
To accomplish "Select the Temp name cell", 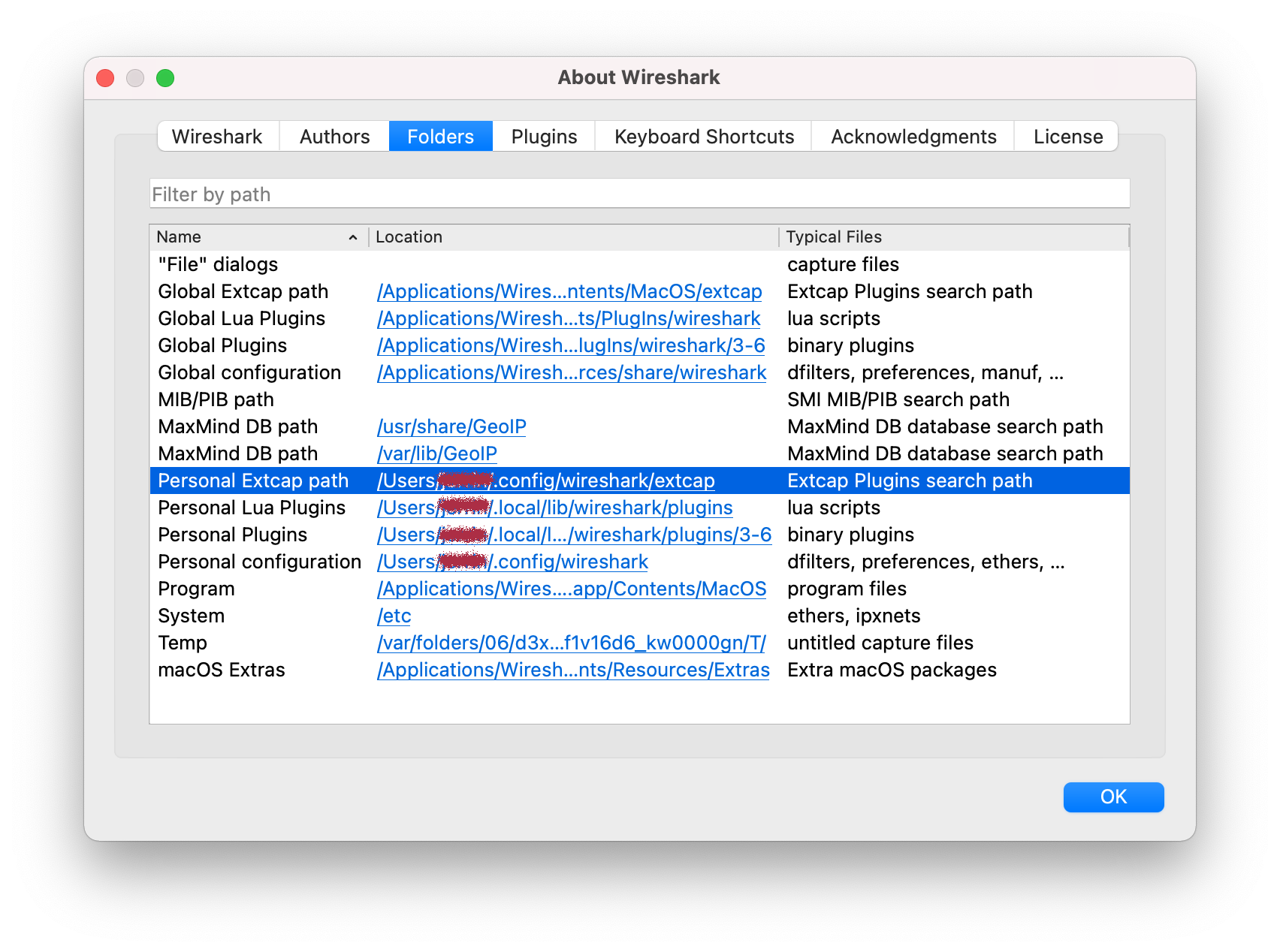I will pyautogui.click(x=183, y=643).
